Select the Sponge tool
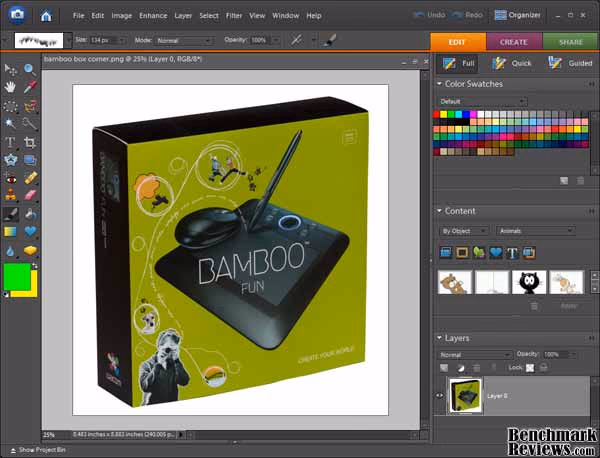The width and height of the screenshot is (600, 458). coord(30,251)
